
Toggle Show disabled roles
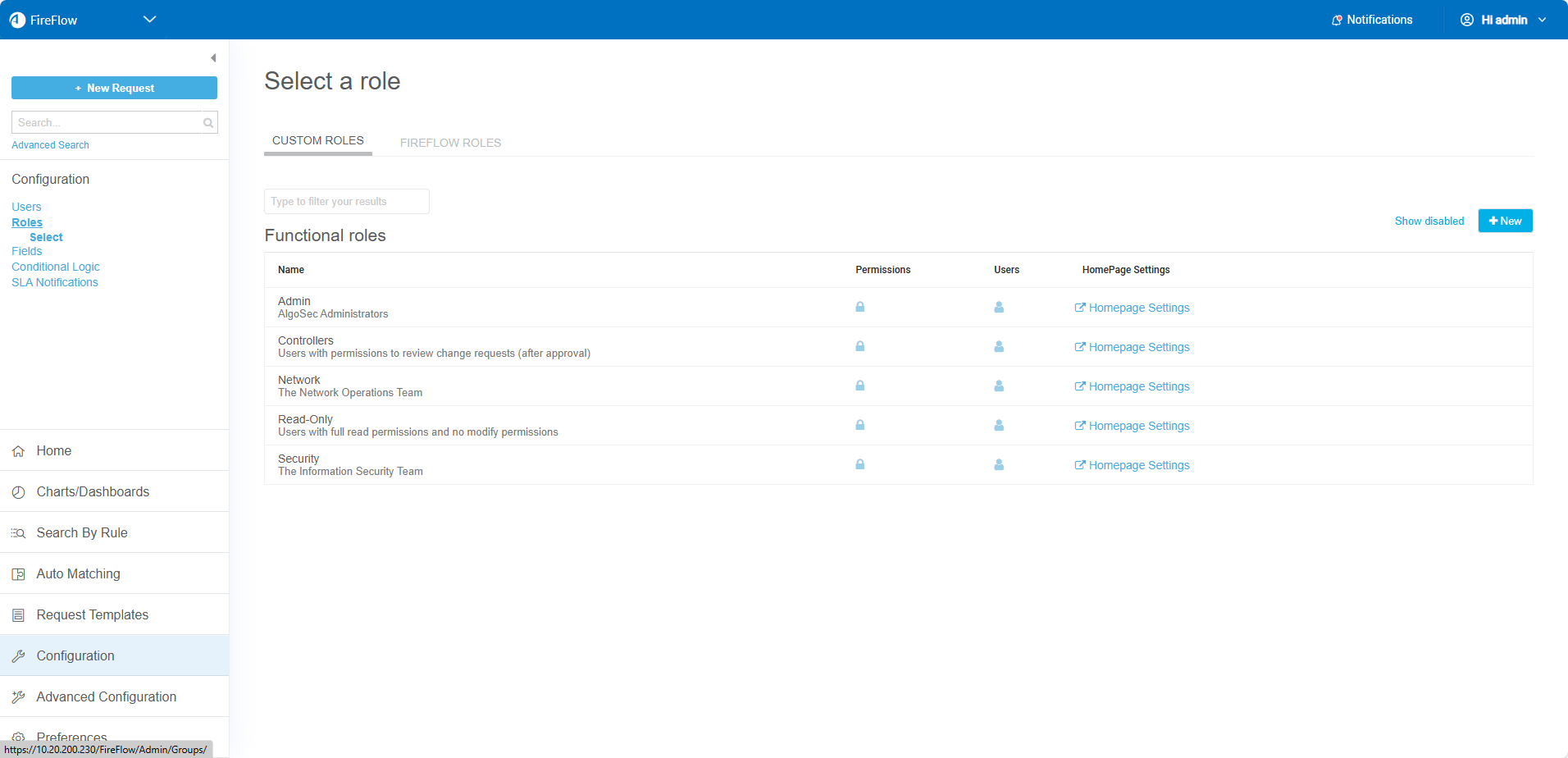click(1429, 221)
